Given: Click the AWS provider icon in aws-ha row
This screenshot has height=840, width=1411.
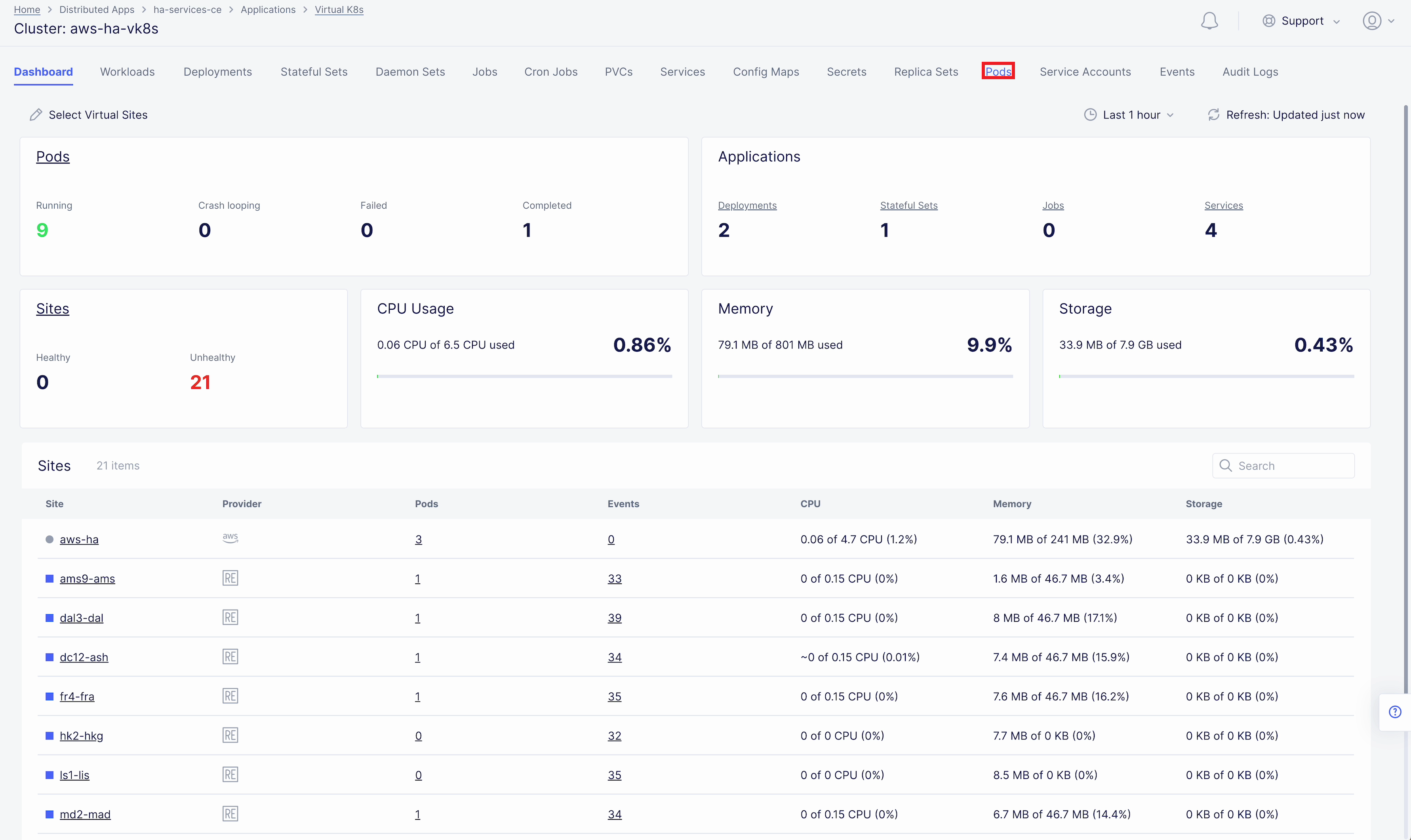Looking at the screenshot, I should (x=230, y=538).
